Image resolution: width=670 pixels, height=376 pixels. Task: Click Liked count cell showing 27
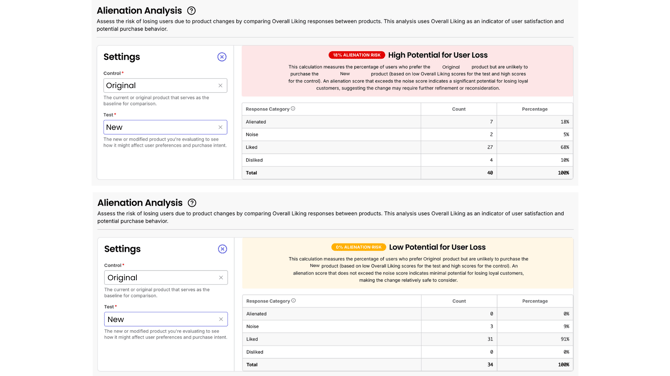[x=458, y=147]
